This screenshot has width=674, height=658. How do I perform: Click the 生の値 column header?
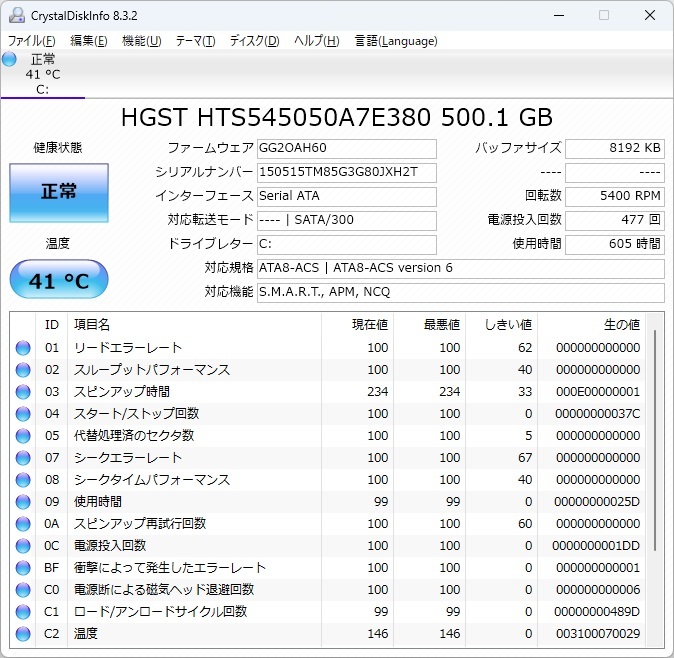click(591, 325)
